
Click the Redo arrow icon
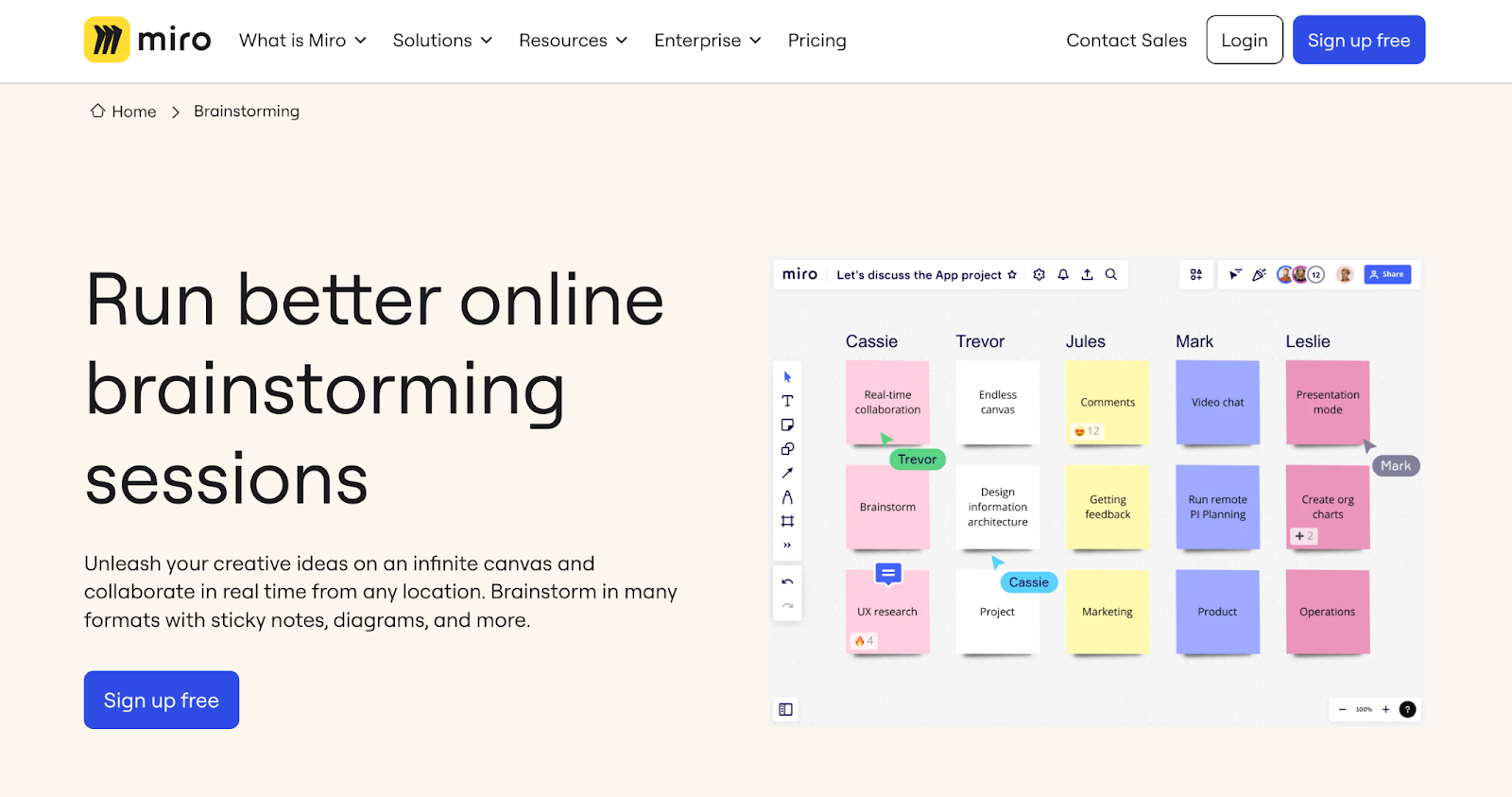pos(787,605)
